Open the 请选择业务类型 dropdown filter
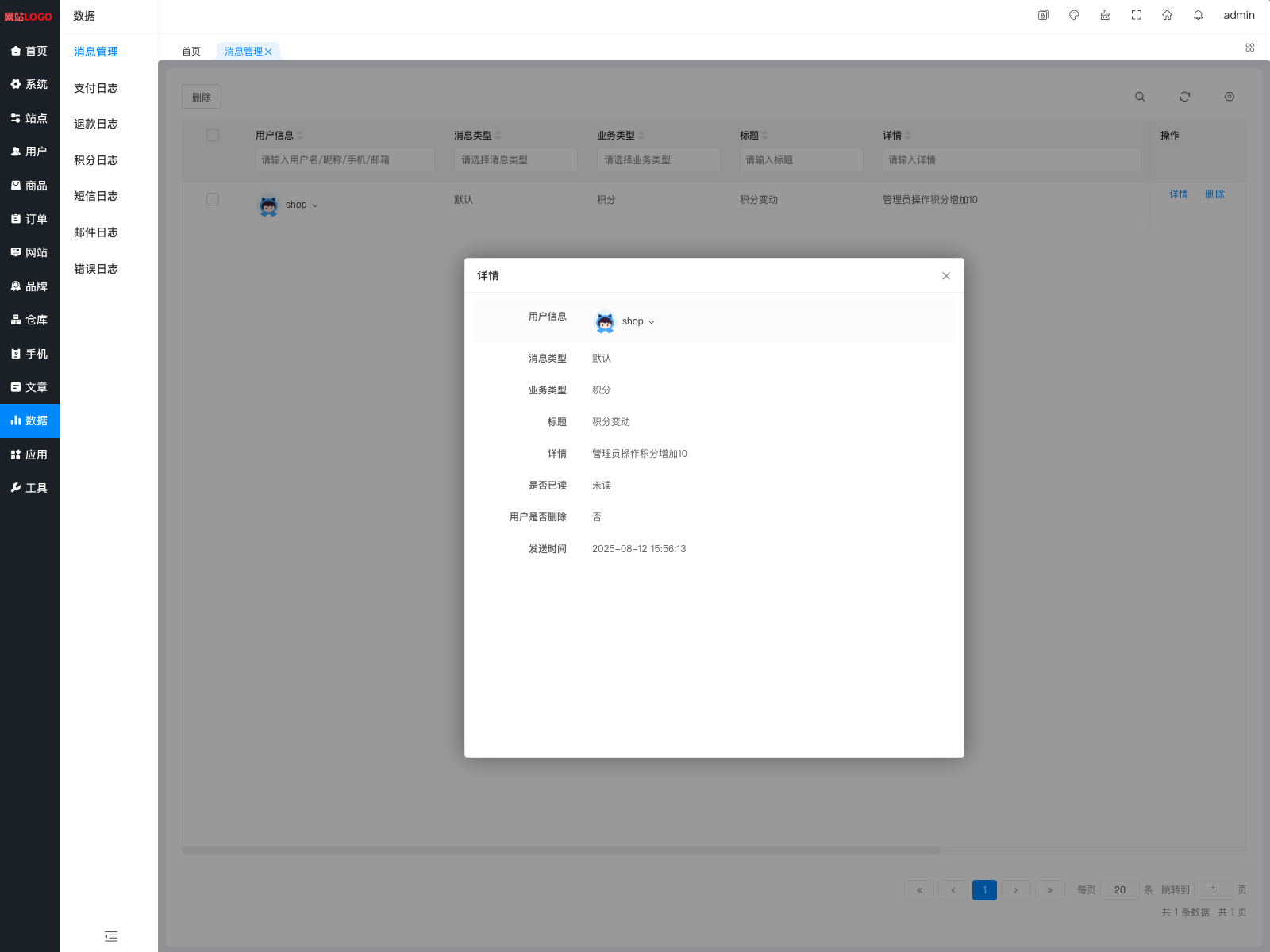The width and height of the screenshot is (1270, 952). coord(658,160)
